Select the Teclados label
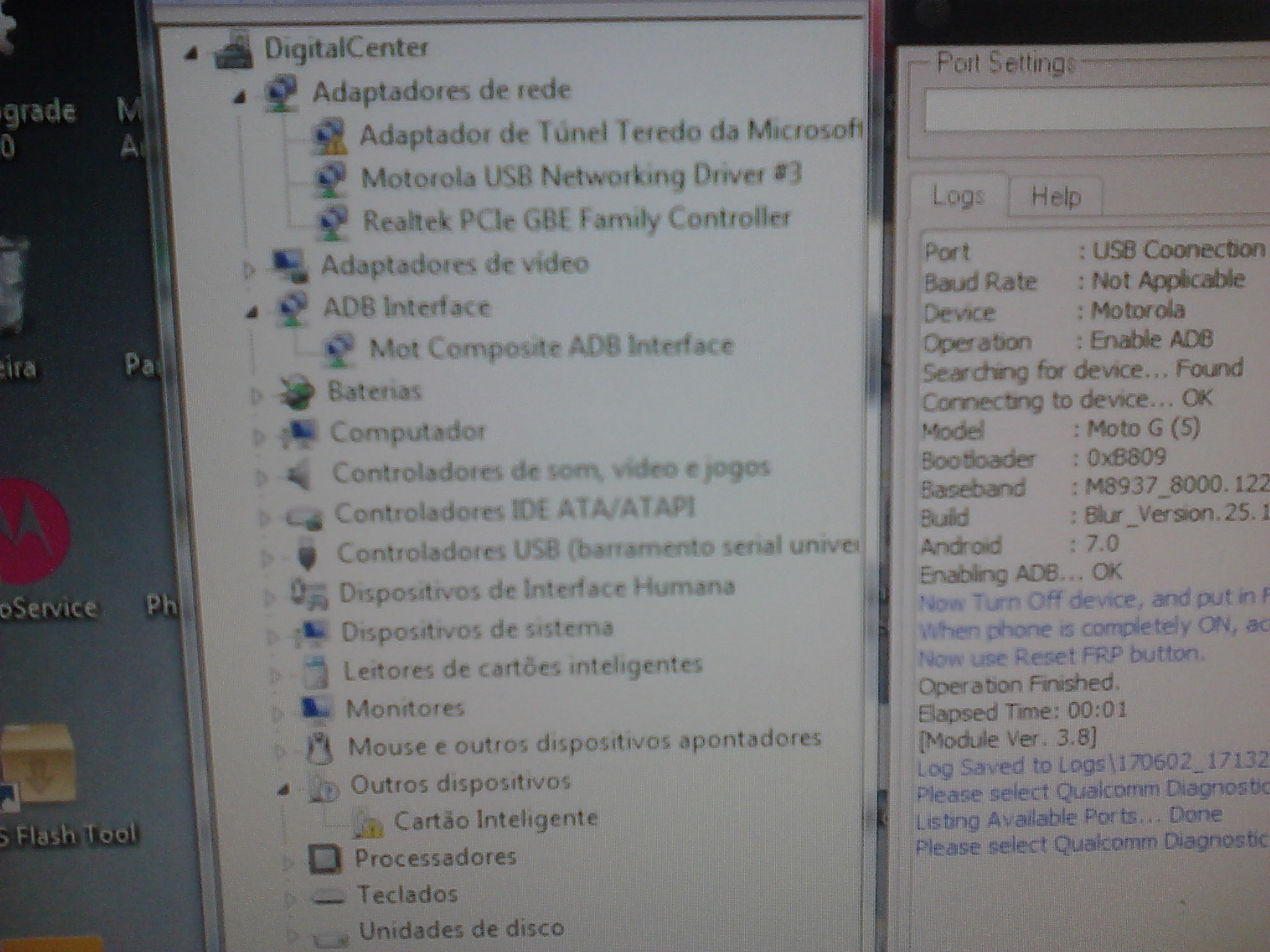The height and width of the screenshot is (952, 1270). coord(407,894)
